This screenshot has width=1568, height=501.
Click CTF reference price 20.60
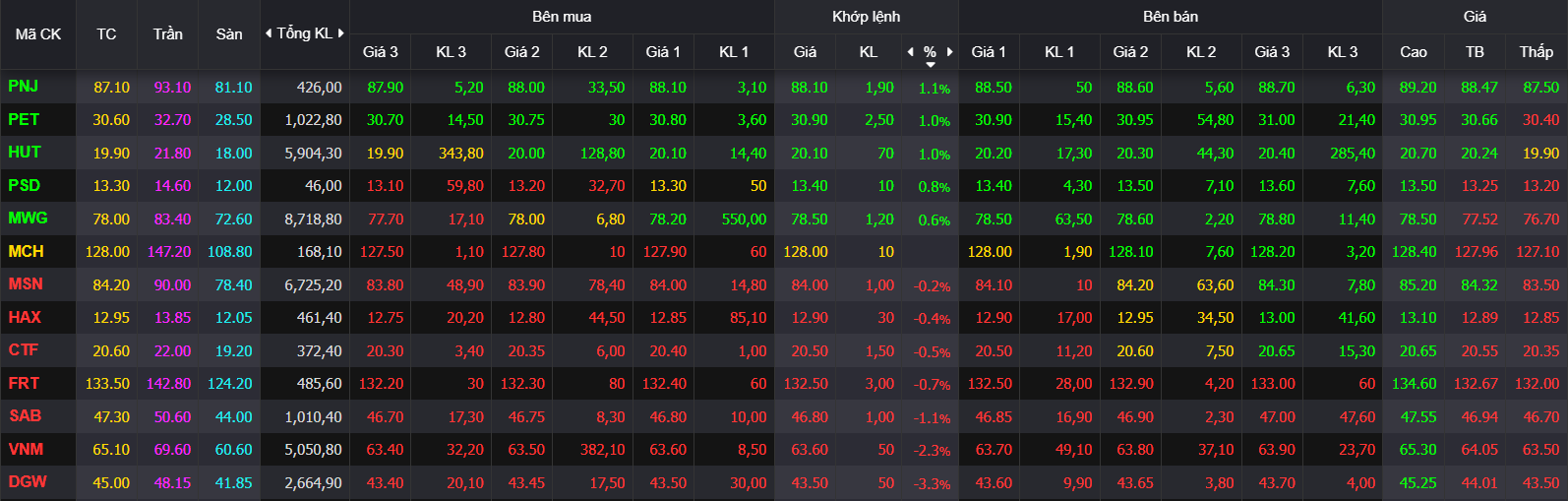coord(111,351)
